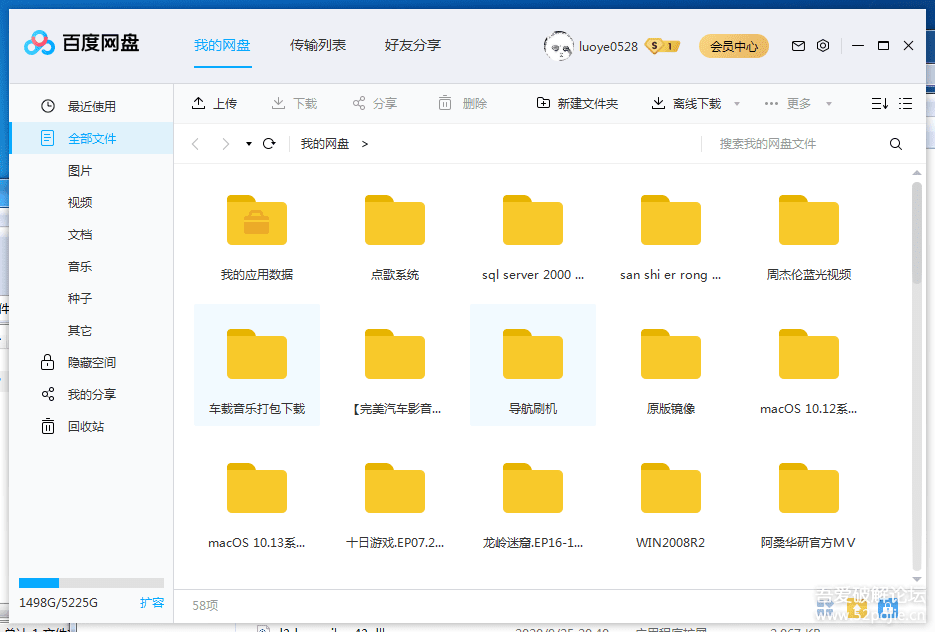Image resolution: width=935 pixels, height=632 pixels.
Task: Select the 【完美汽车影音 folder
Action: pyautogui.click(x=395, y=365)
